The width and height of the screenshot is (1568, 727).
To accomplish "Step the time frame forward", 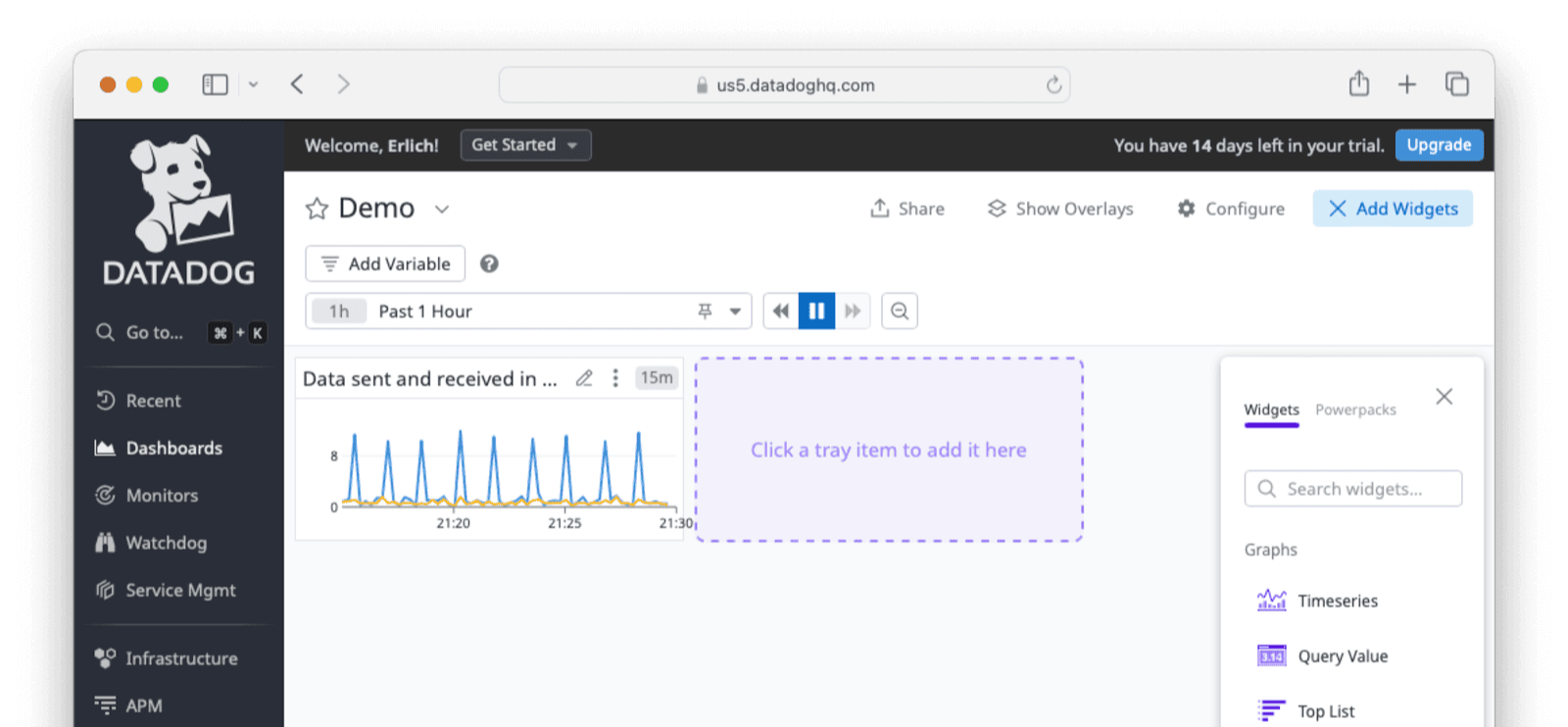I will coord(853,312).
